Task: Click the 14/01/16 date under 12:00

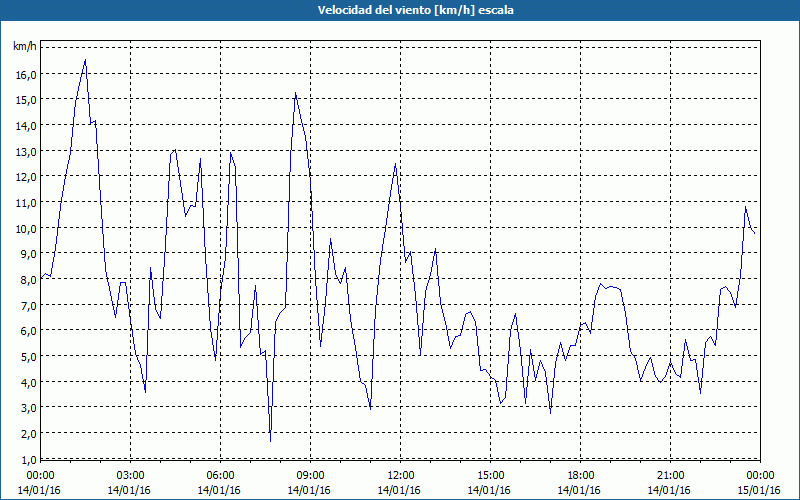Action: coord(399,490)
